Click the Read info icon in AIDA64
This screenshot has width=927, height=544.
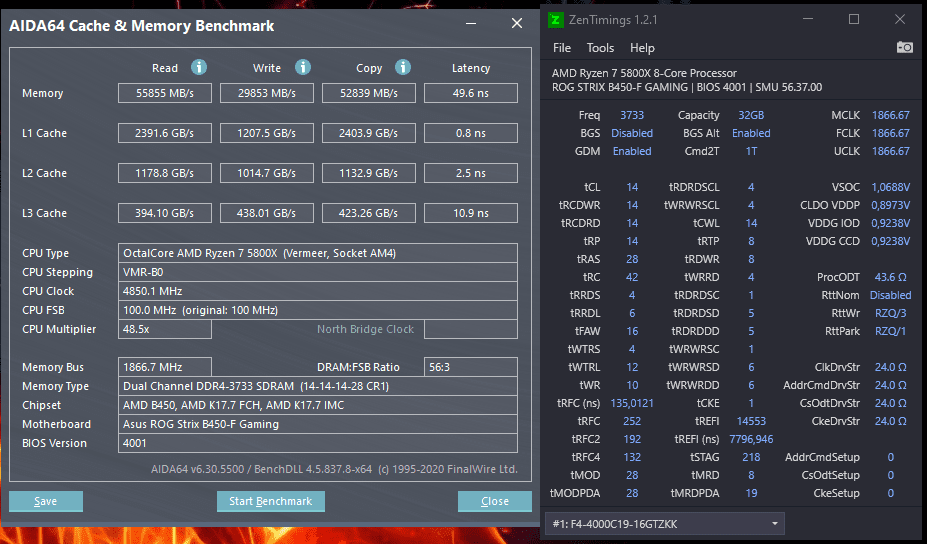click(199, 67)
